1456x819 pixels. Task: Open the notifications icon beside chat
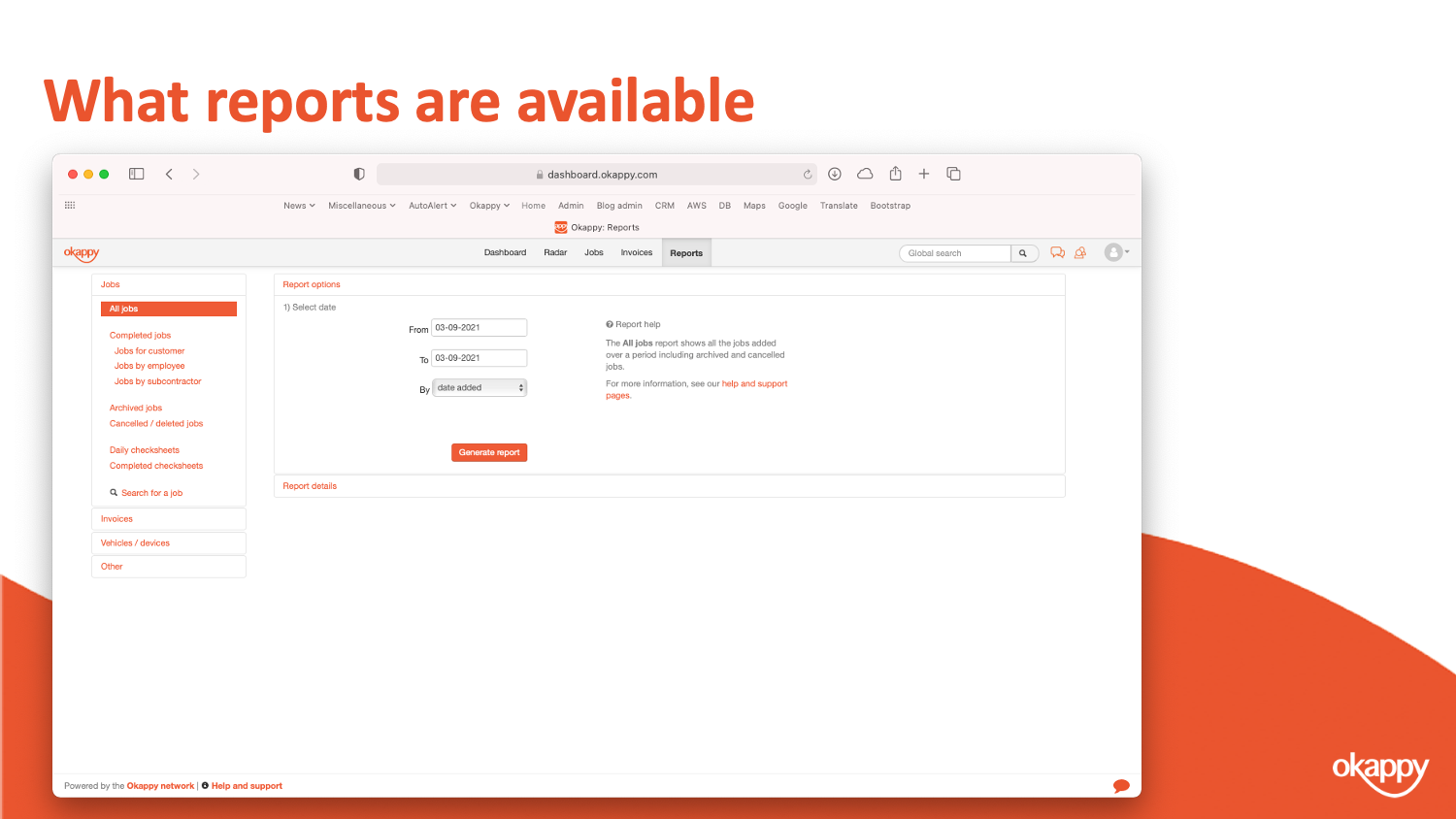pyautogui.click(x=1080, y=252)
